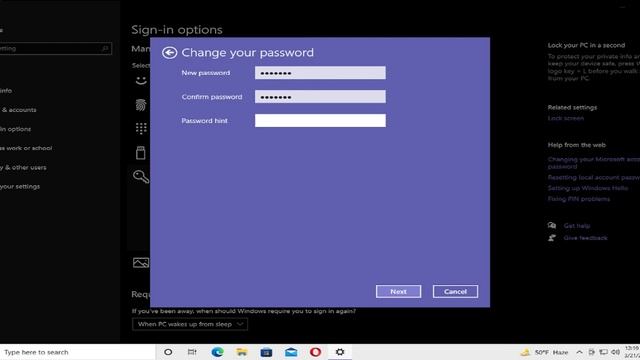
Task: Select the Windows Hello Face smiley icon
Action: pyautogui.click(x=141, y=80)
